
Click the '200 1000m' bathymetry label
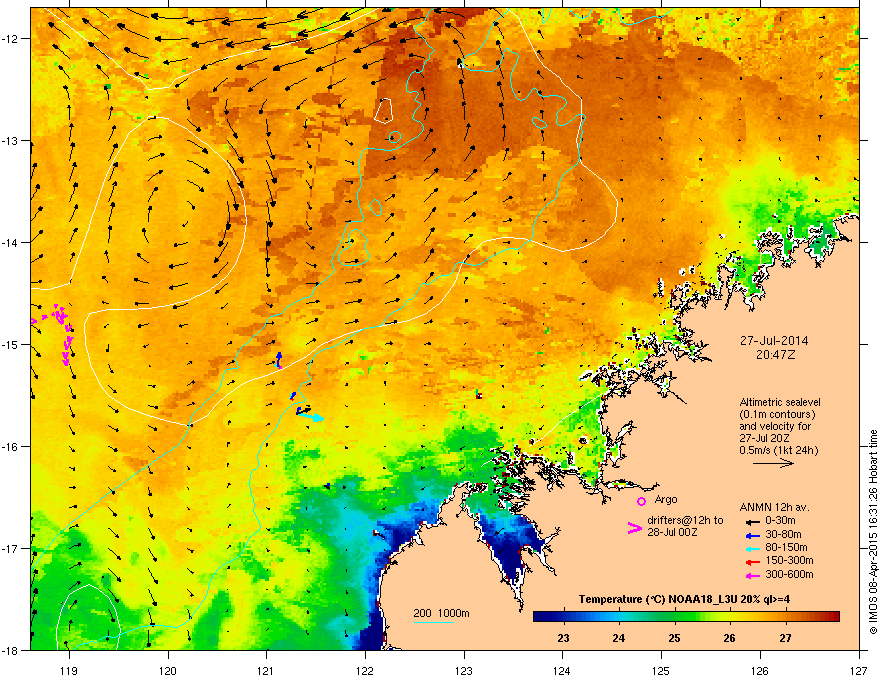point(441,613)
